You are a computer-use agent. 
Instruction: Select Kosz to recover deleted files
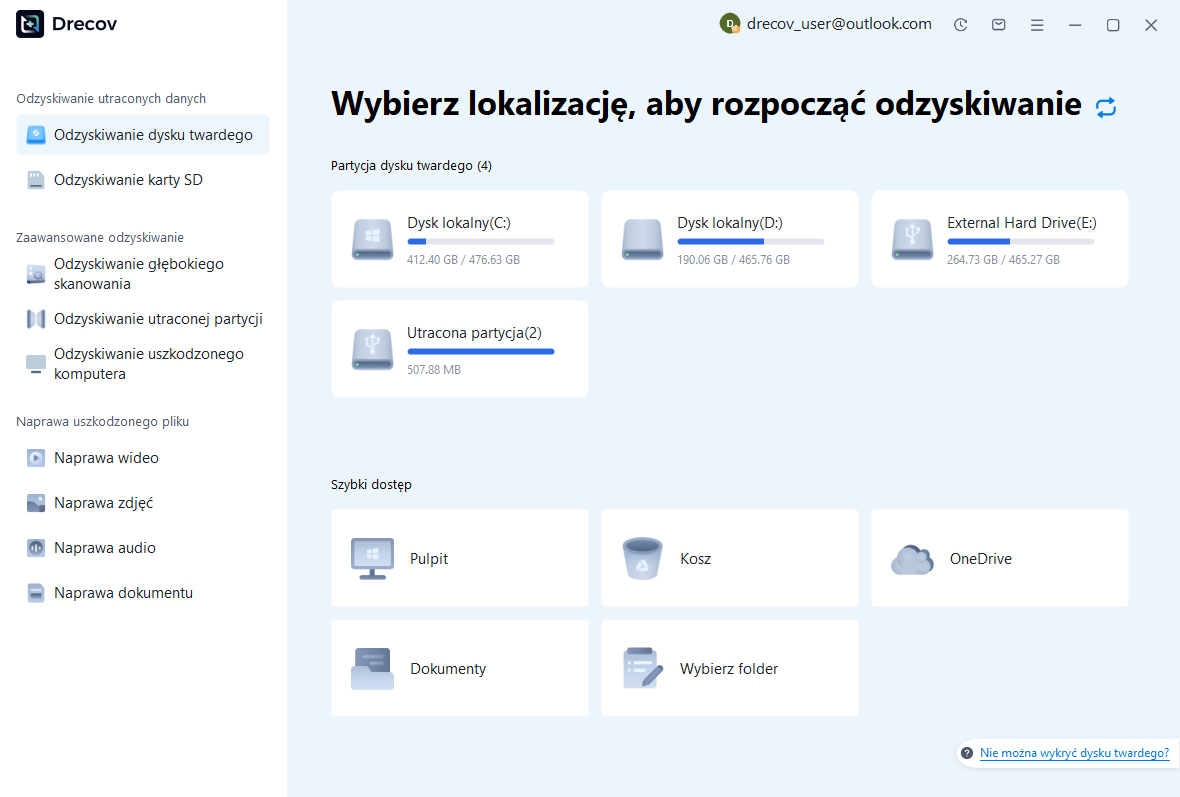pos(729,558)
